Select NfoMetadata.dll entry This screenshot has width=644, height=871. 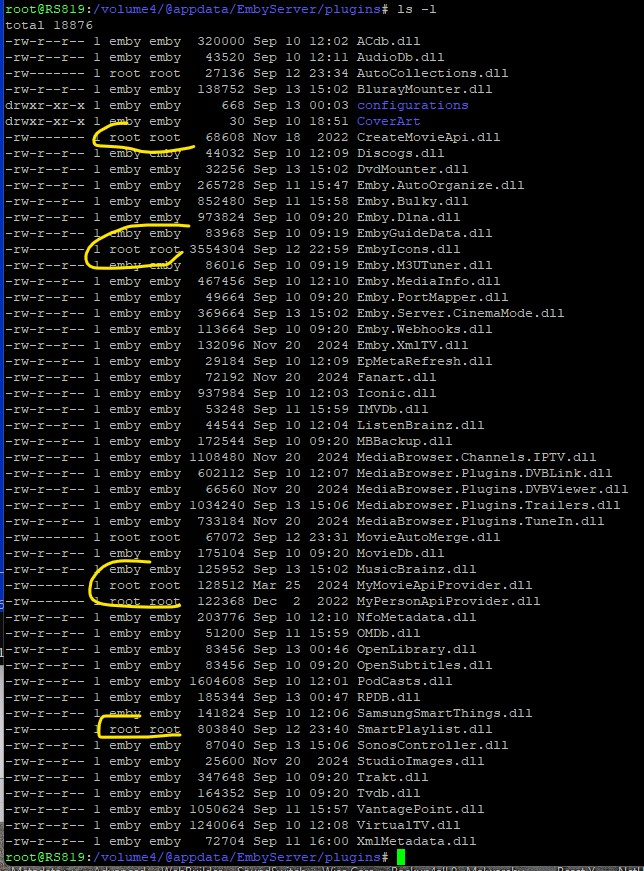pyautogui.click(x=416, y=617)
